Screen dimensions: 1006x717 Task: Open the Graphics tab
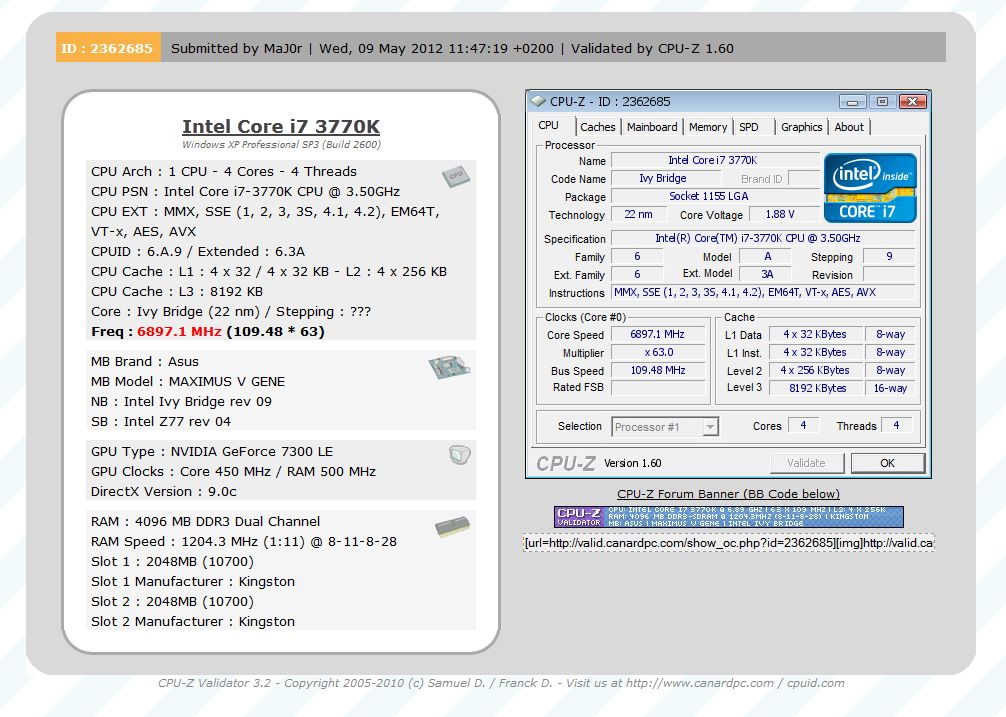(x=801, y=127)
